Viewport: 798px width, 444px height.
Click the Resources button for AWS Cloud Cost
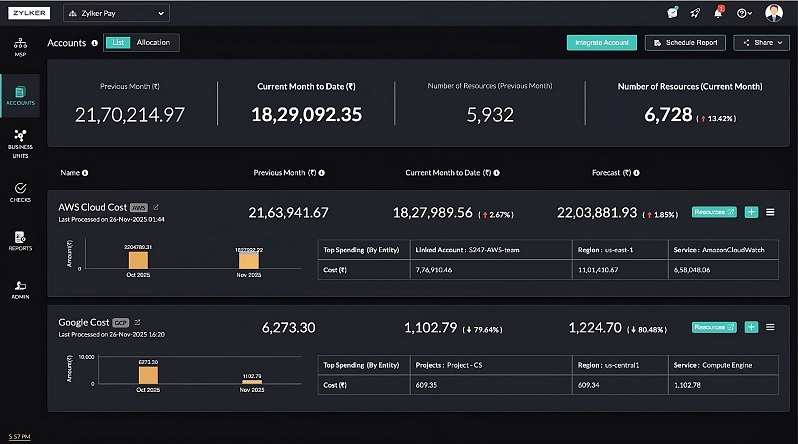click(x=713, y=212)
